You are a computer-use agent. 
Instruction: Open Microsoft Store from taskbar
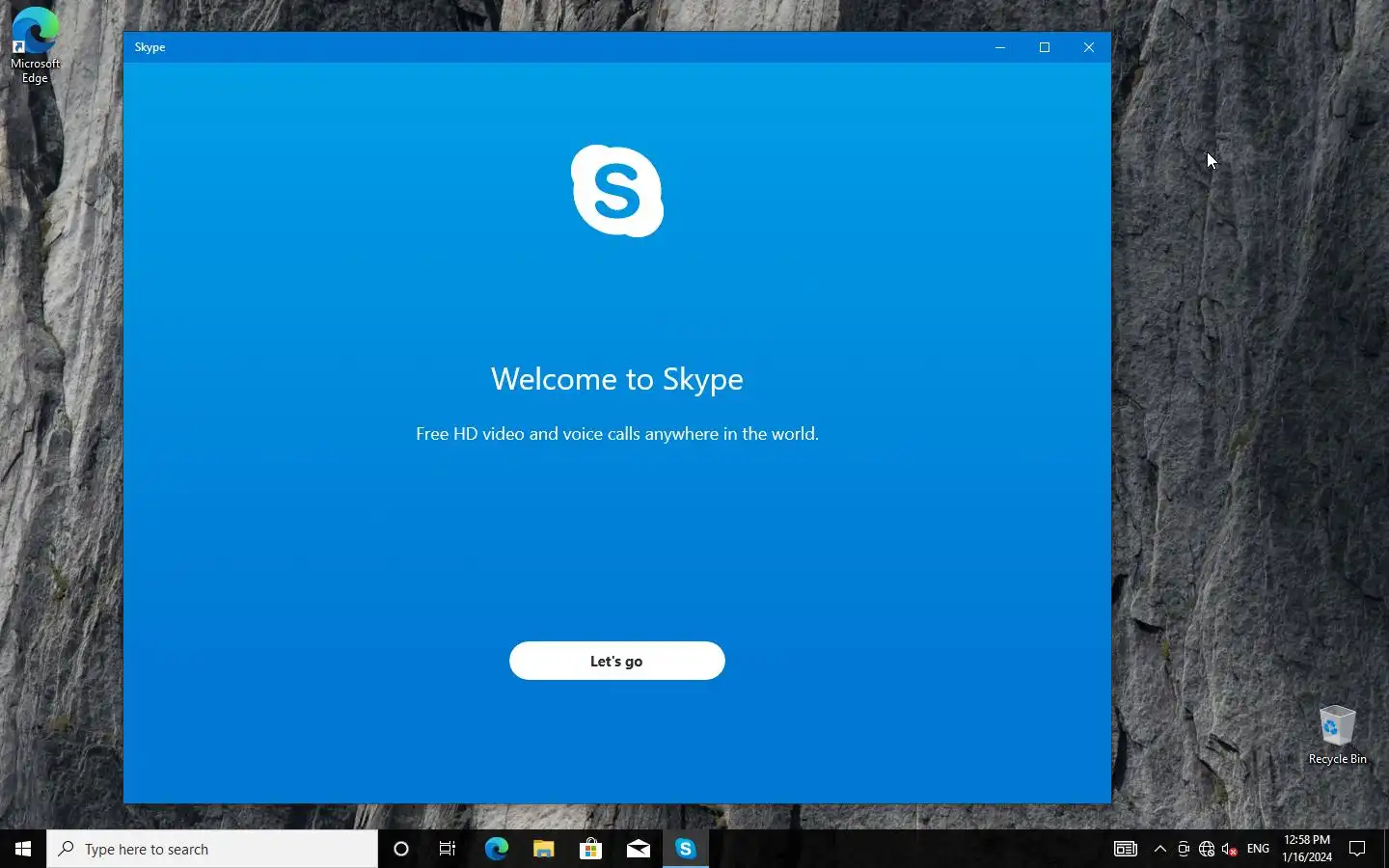pyautogui.click(x=590, y=849)
